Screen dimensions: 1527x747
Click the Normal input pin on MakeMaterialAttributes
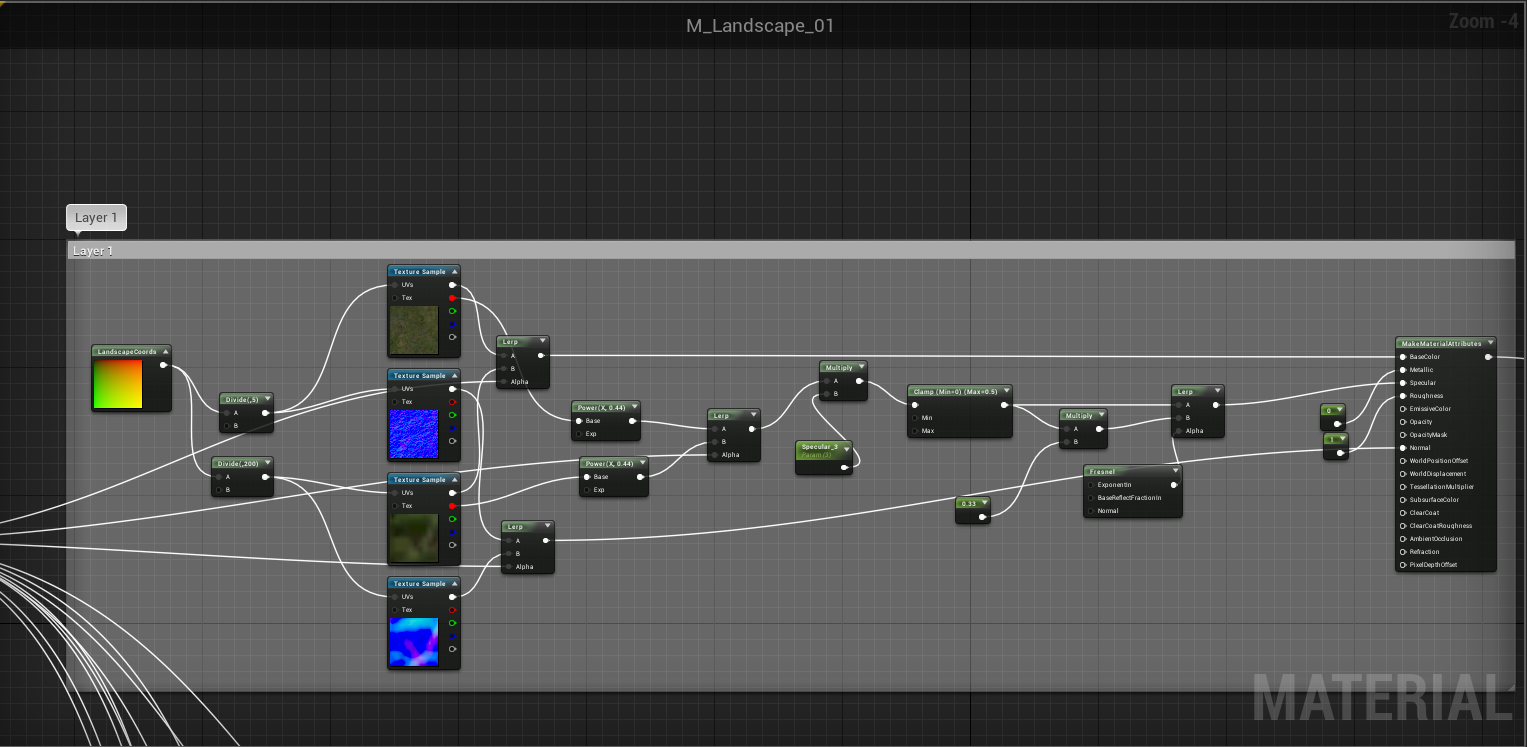pyautogui.click(x=1400, y=447)
